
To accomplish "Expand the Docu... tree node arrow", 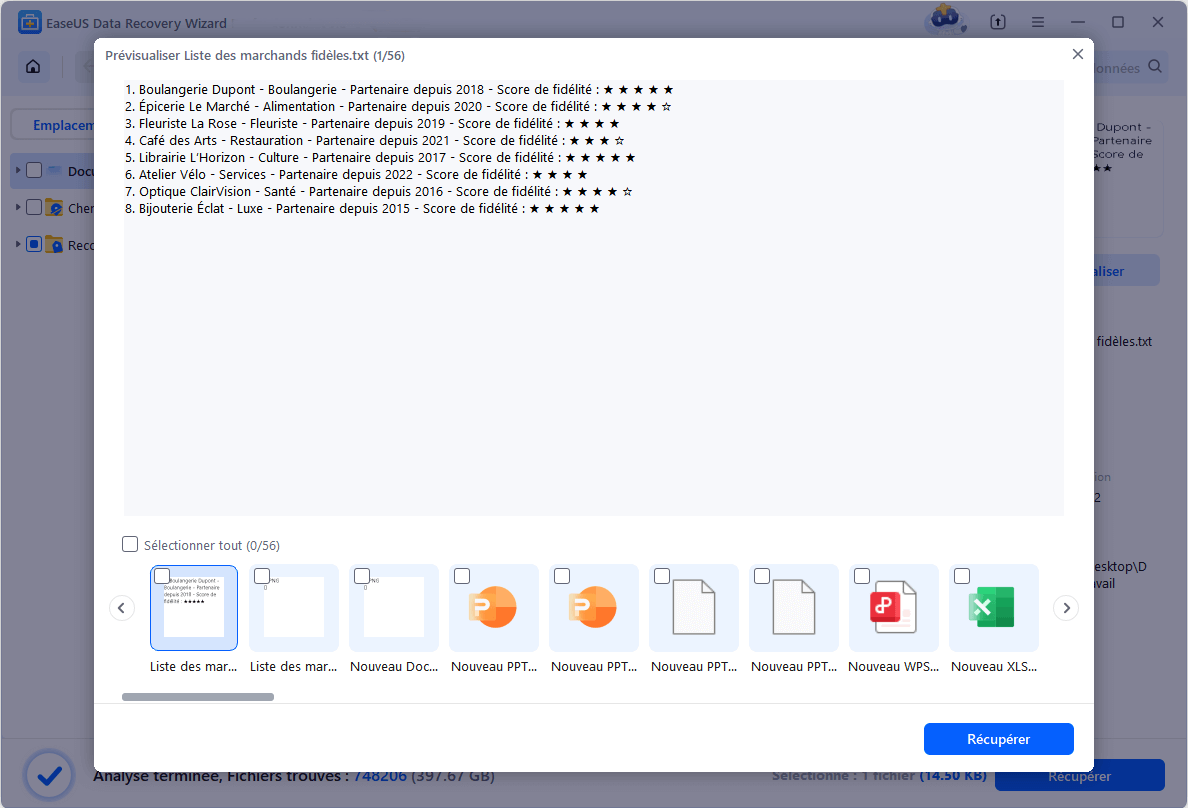I will (x=17, y=171).
